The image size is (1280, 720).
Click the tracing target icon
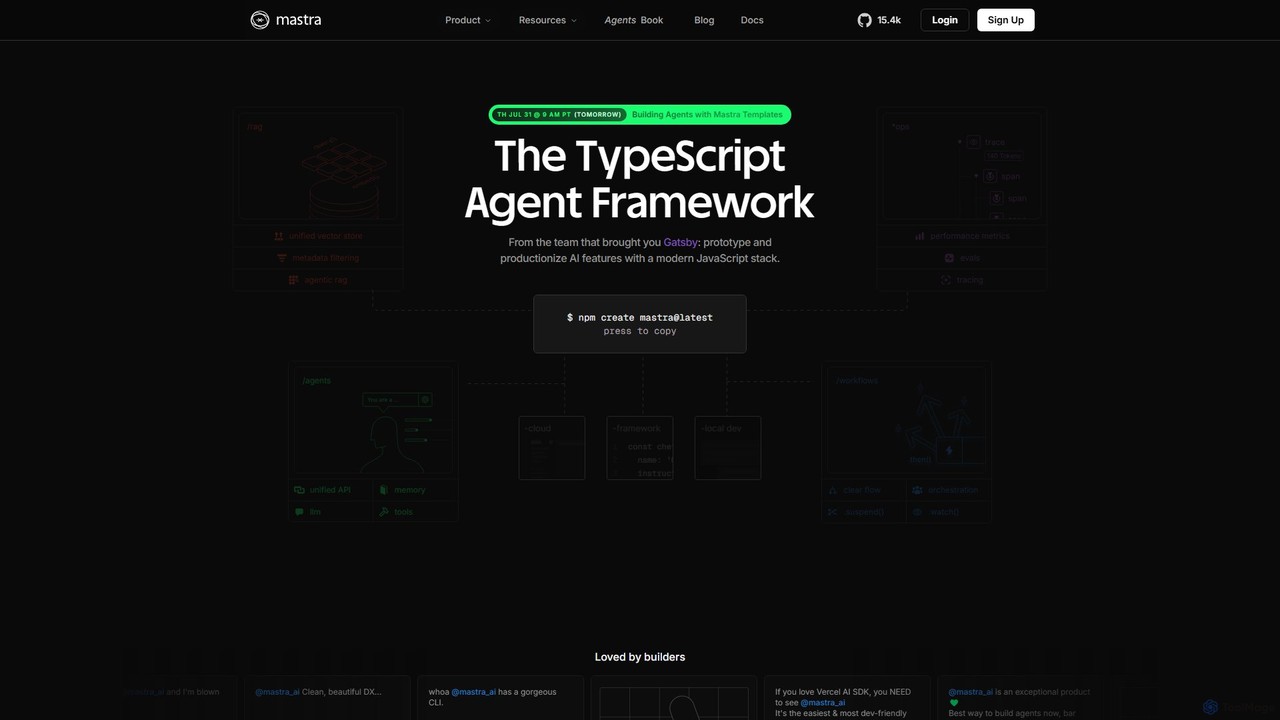point(945,280)
